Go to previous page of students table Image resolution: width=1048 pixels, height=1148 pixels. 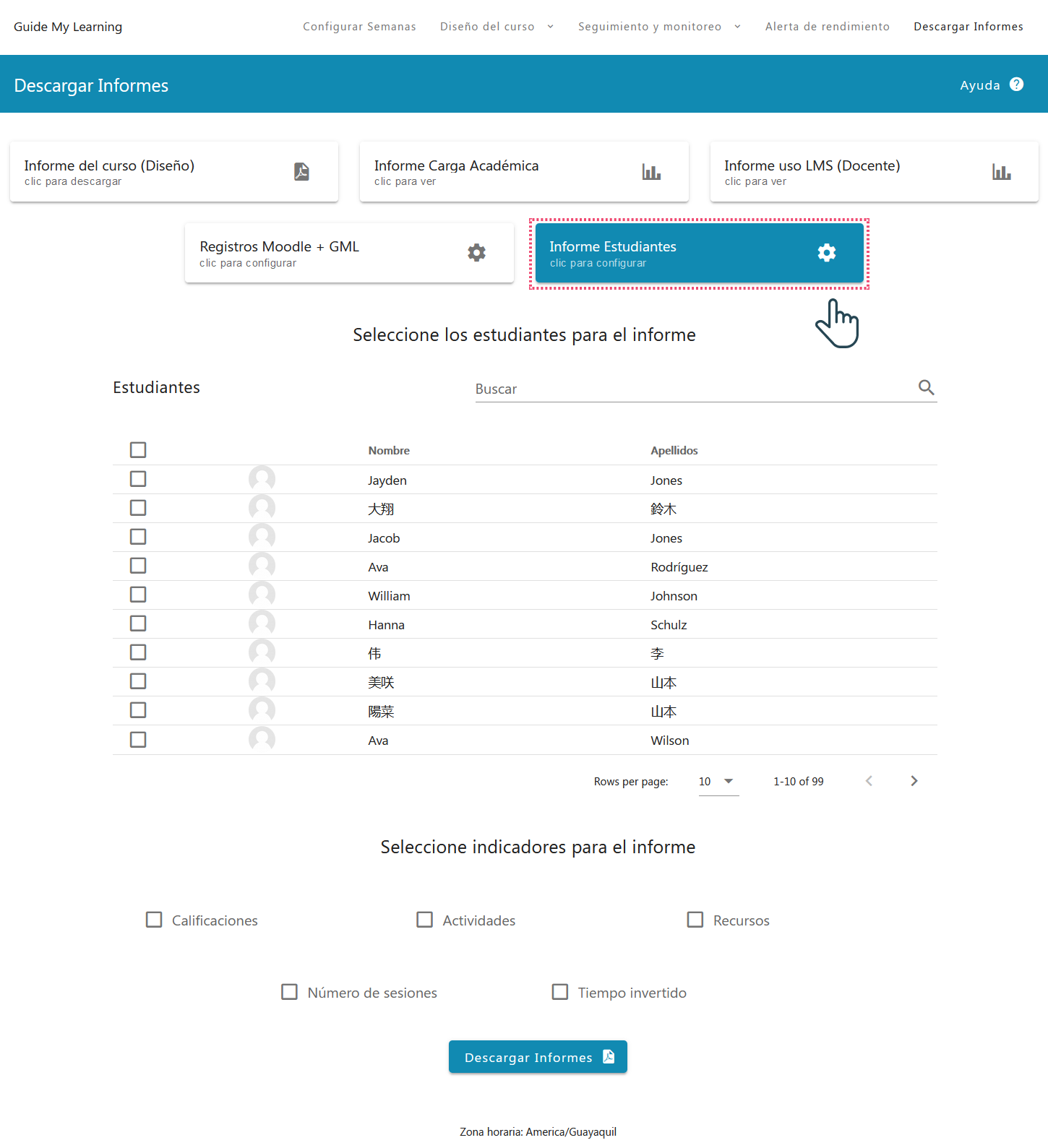(869, 781)
